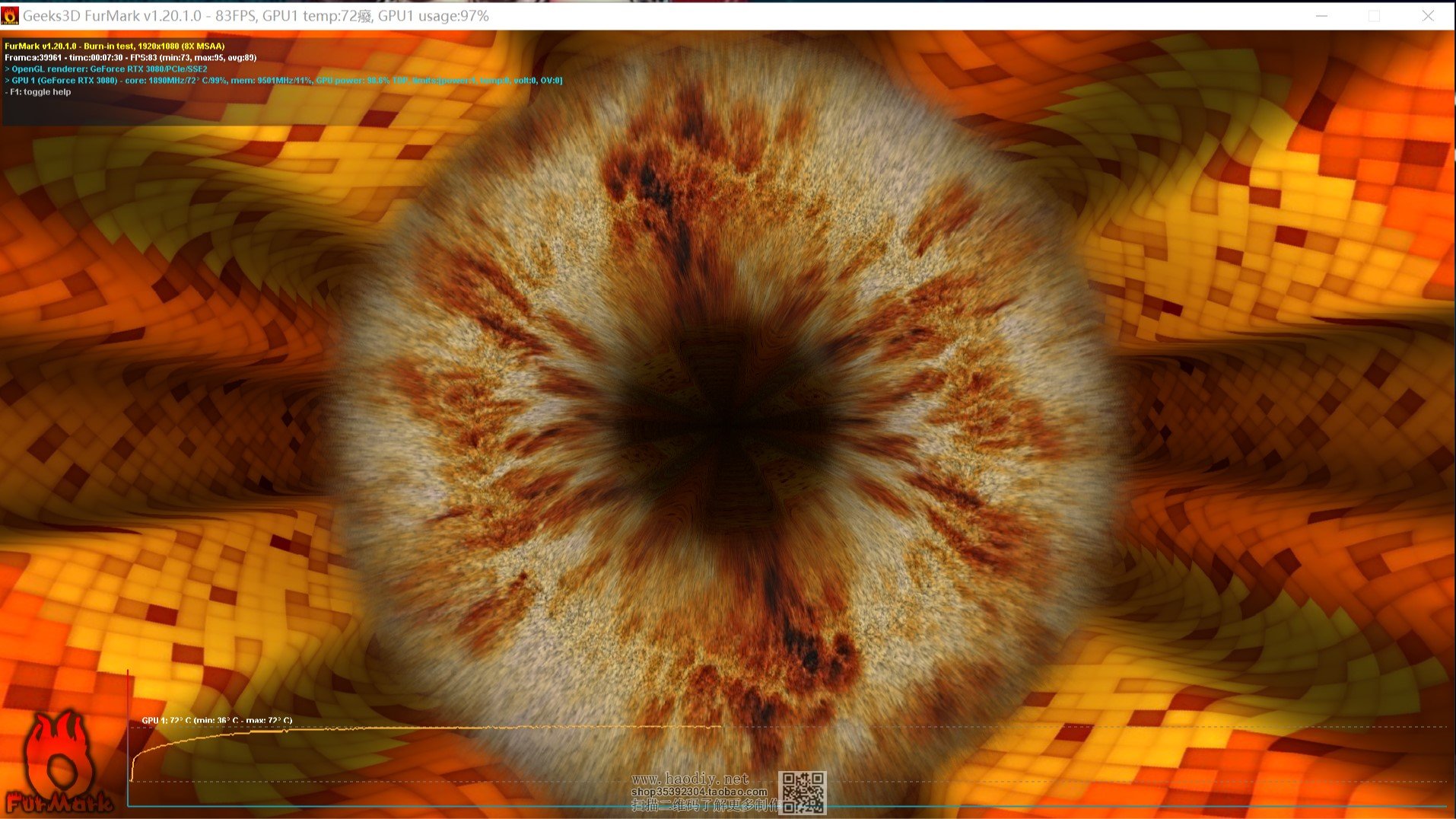Click the right end of the temperature curve
The height and width of the screenshot is (819, 1456).
click(719, 727)
